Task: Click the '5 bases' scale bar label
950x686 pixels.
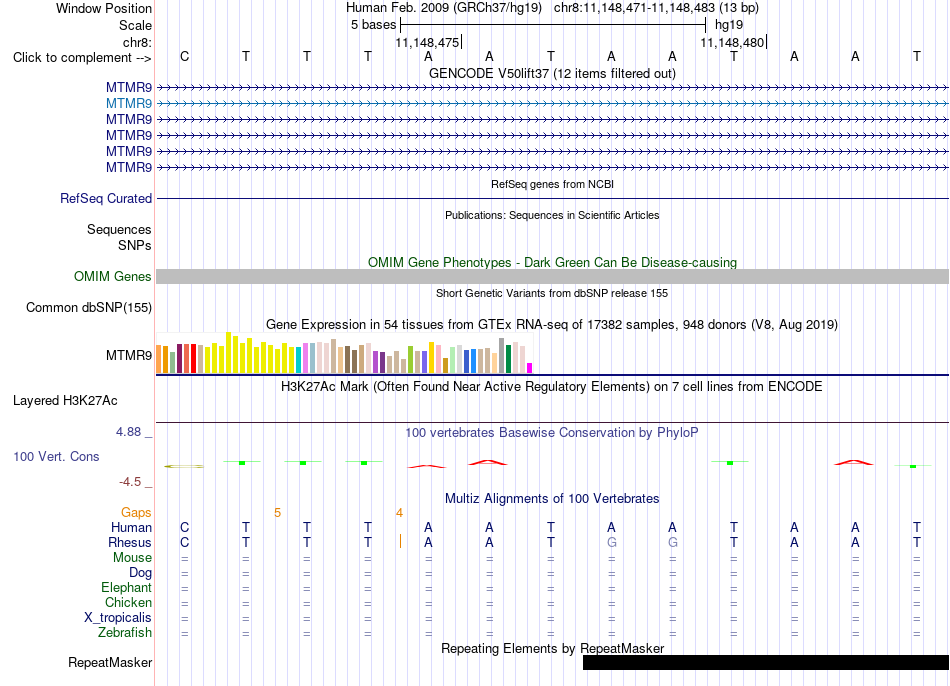Action: coord(373,25)
